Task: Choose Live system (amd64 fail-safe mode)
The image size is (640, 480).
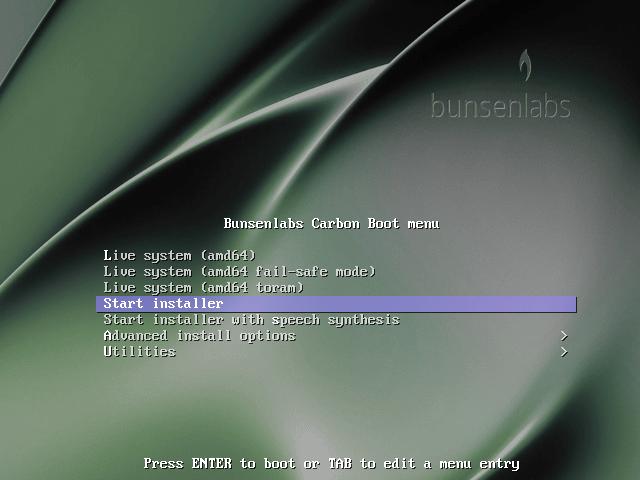Action: point(239,272)
